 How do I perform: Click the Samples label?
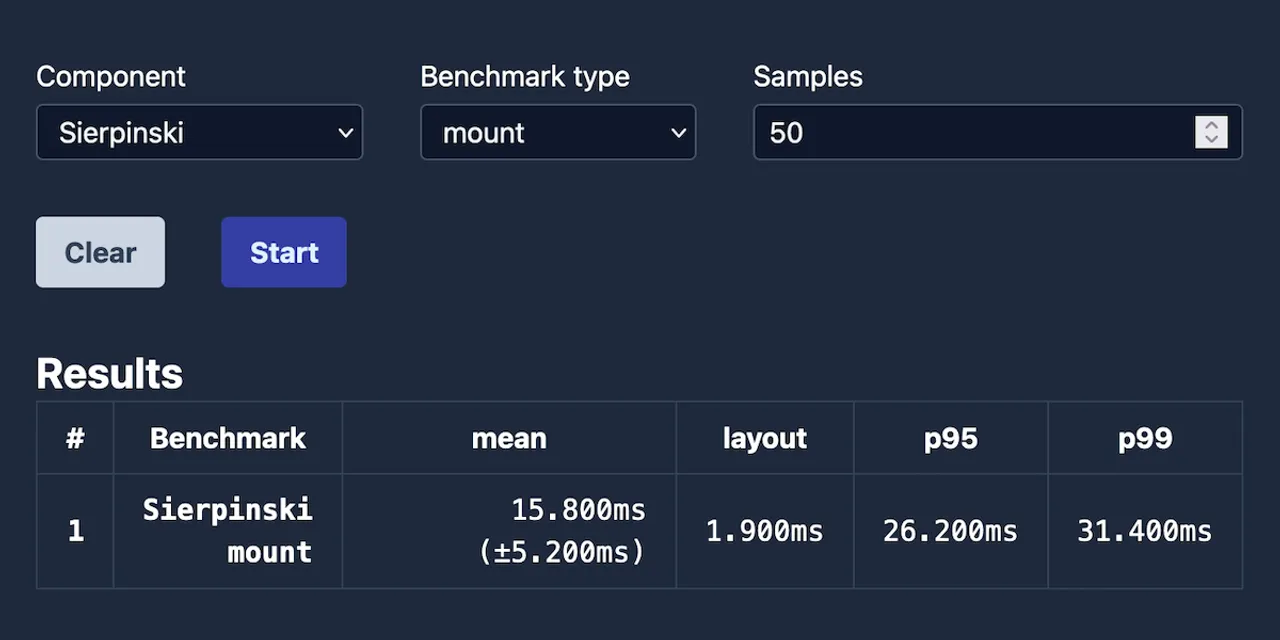coord(808,77)
